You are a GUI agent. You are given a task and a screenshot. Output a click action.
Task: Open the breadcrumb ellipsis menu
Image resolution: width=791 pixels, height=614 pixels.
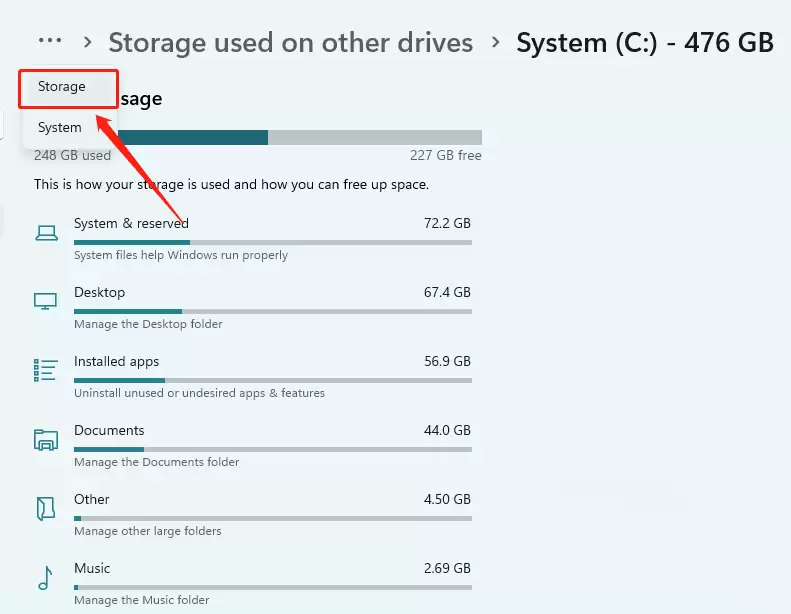click(x=50, y=40)
